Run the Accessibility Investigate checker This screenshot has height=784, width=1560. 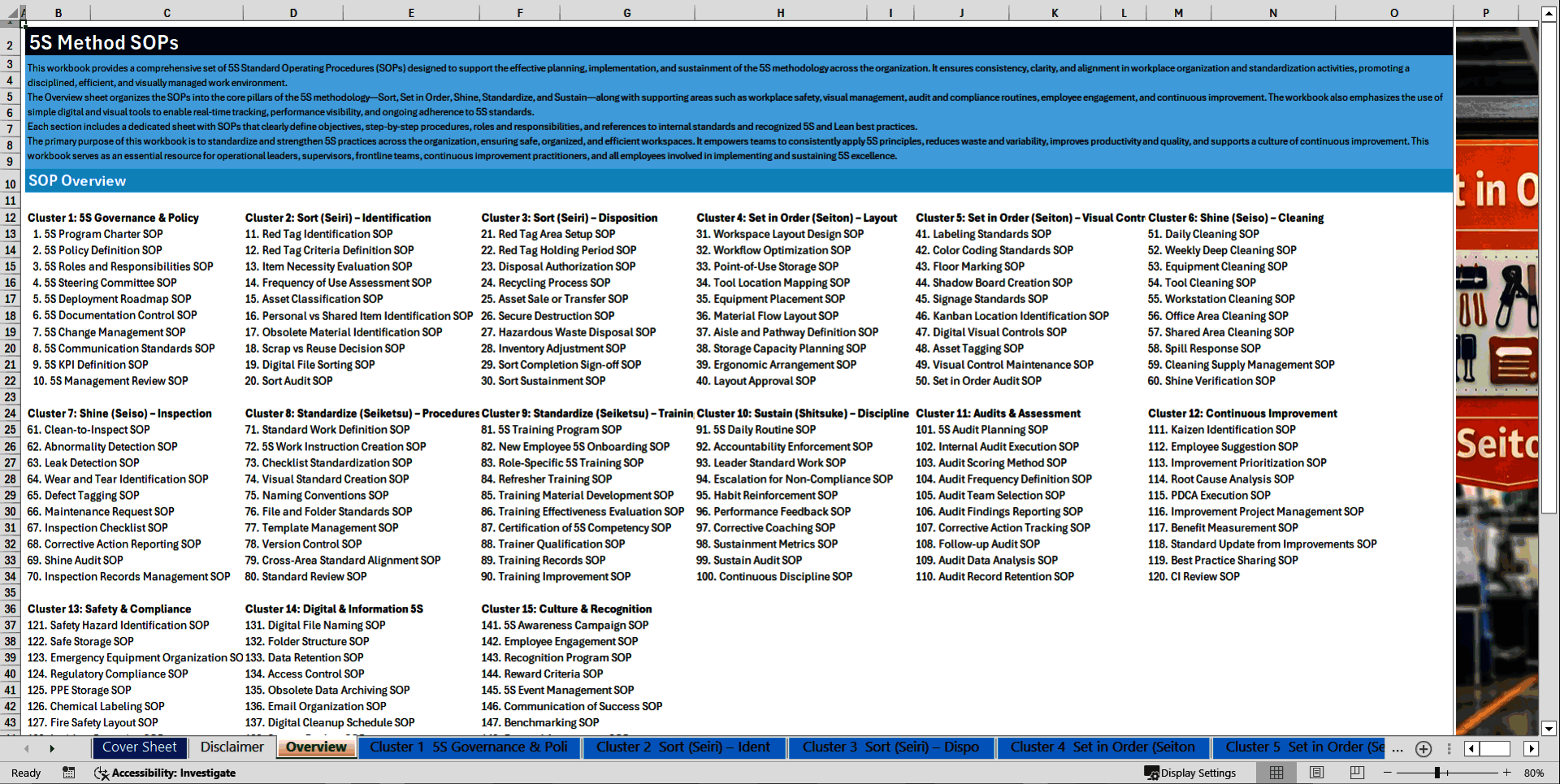(166, 773)
